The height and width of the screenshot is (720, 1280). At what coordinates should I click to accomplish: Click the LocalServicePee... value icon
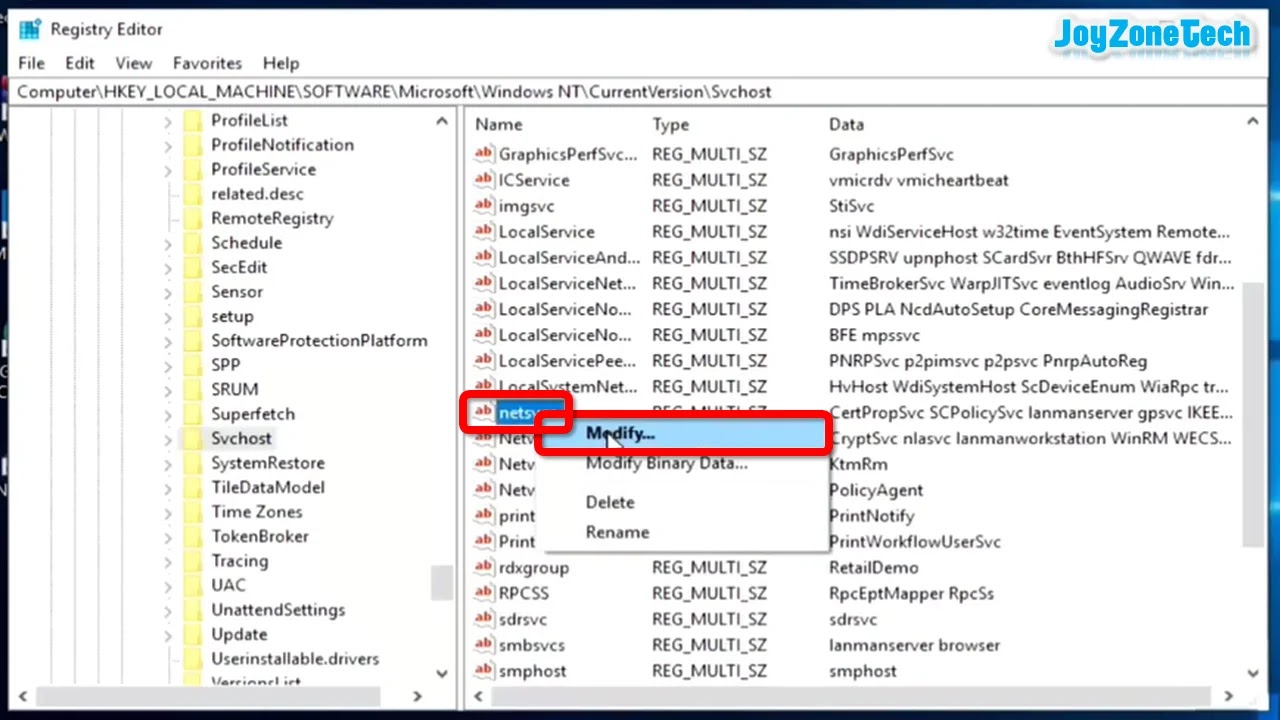(x=484, y=361)
